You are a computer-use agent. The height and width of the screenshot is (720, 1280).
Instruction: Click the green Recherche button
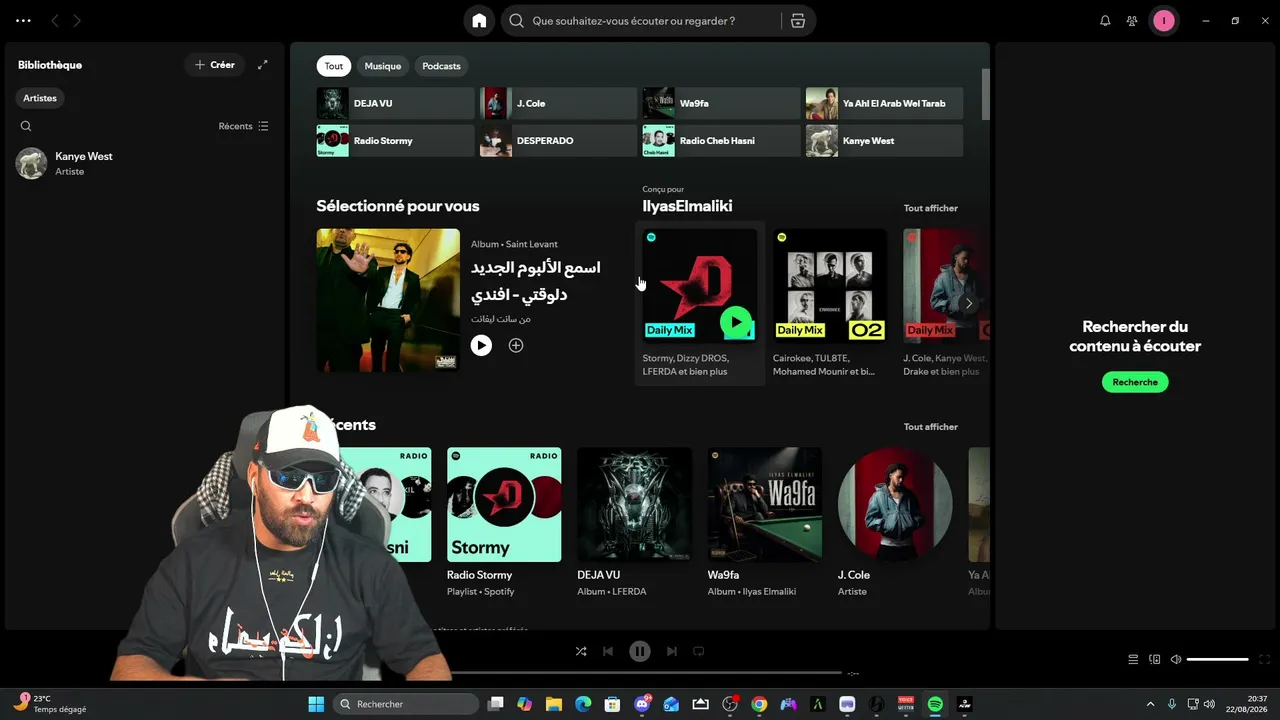[1135, 382]
